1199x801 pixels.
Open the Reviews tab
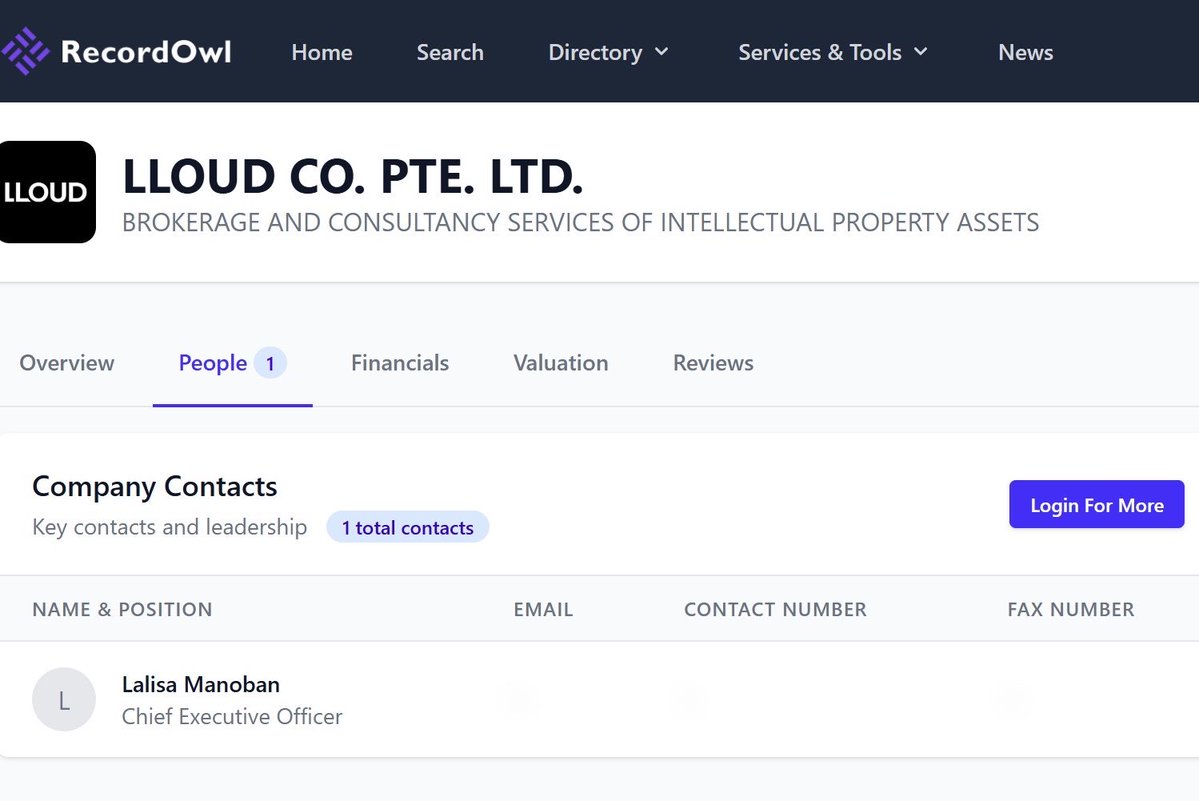click(x=713, y=363)
